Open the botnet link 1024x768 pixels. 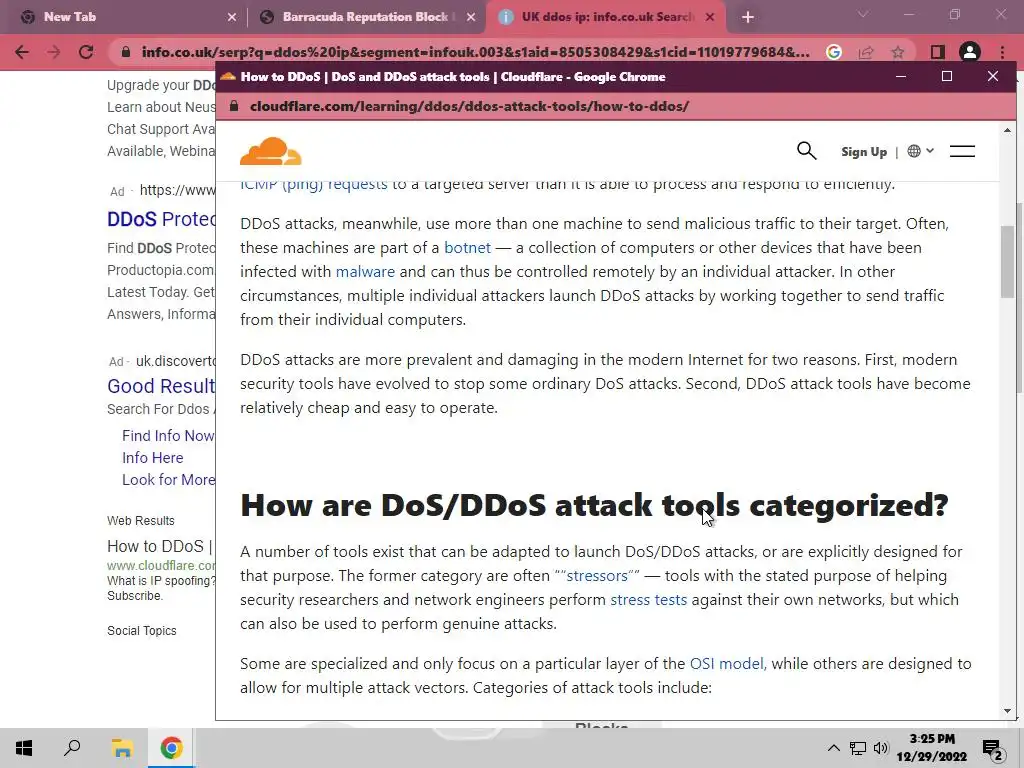pos(467,248)
